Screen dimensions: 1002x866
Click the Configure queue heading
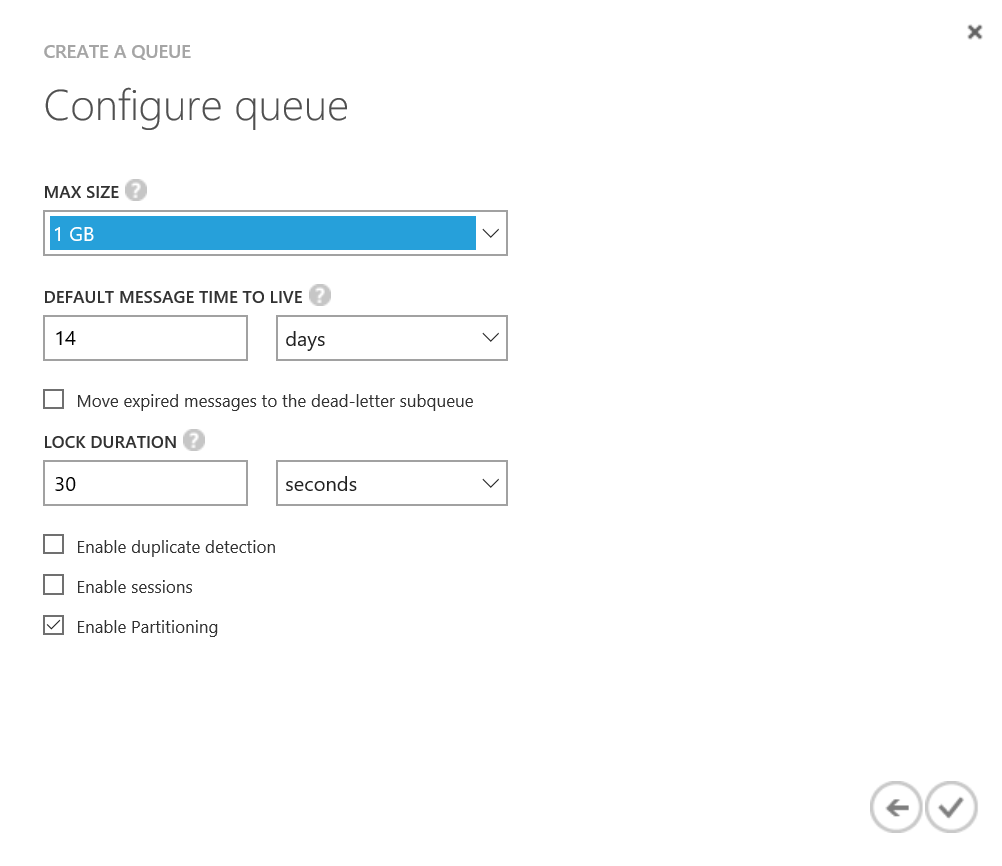click(196, 106)
